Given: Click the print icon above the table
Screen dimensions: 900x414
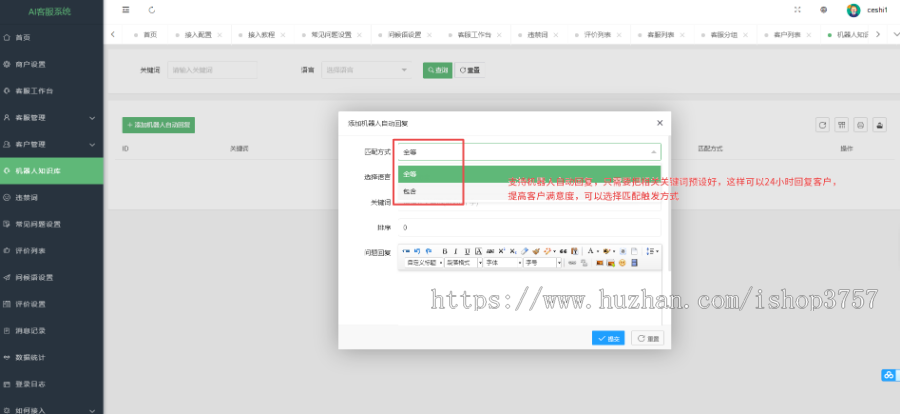Looking at the screenshot, I should pyautogui.click(x=879, y=125).
